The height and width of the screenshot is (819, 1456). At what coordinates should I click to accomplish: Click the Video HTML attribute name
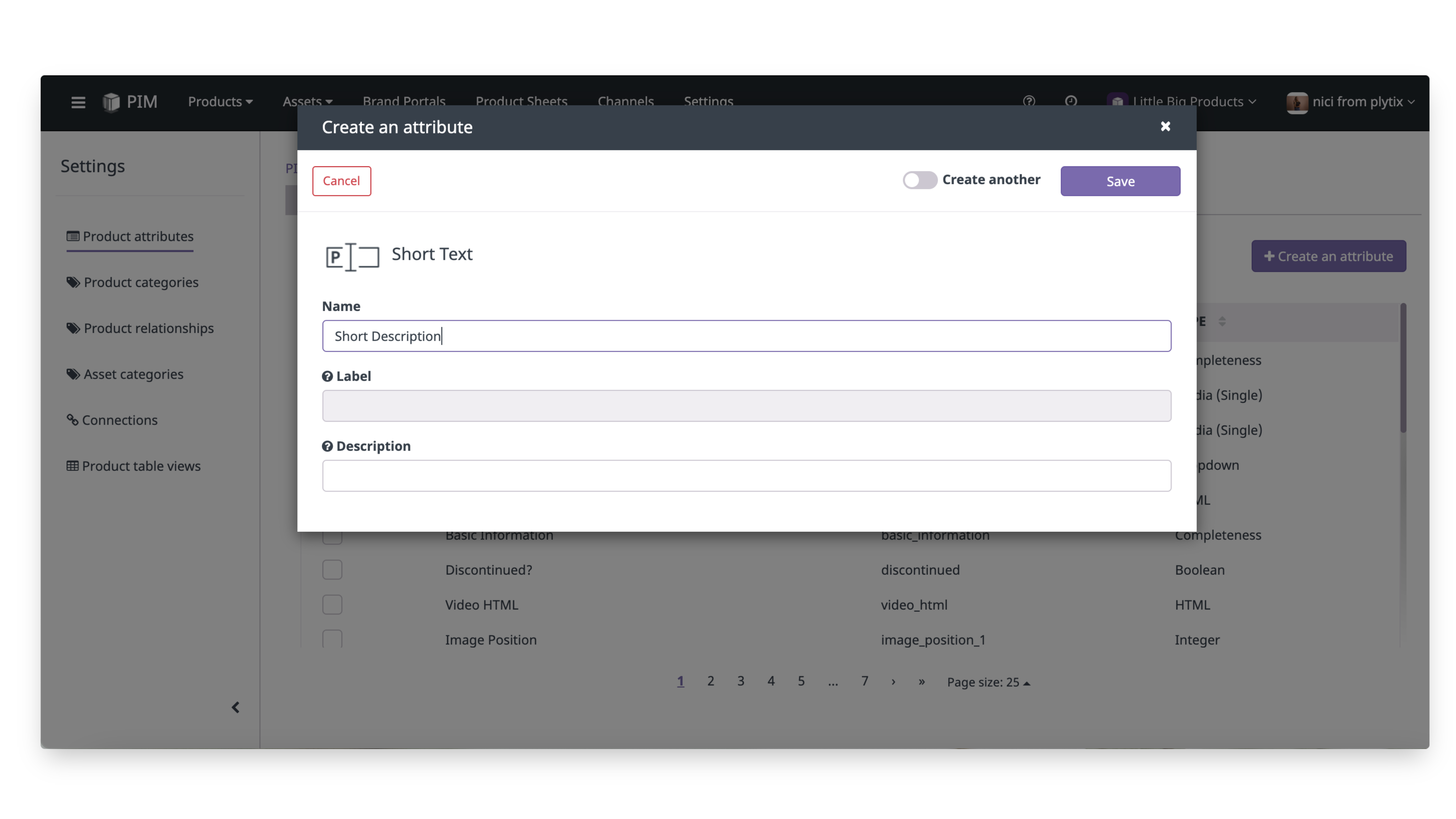point(482,605)
